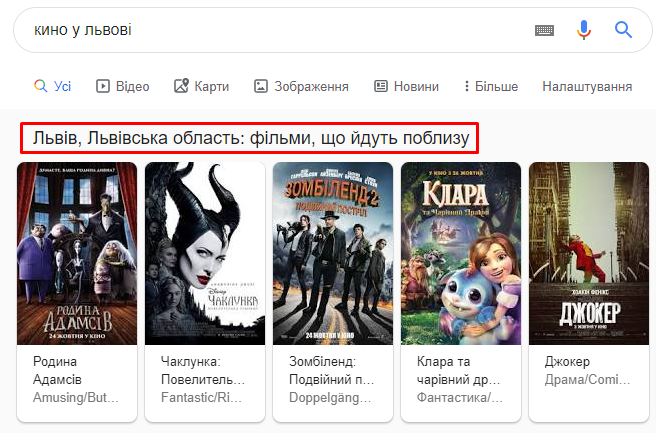This screenshot has width=656, height=433.
Task: Open the Зомбіленд 2 poster
Action: [x=333, y=254]
